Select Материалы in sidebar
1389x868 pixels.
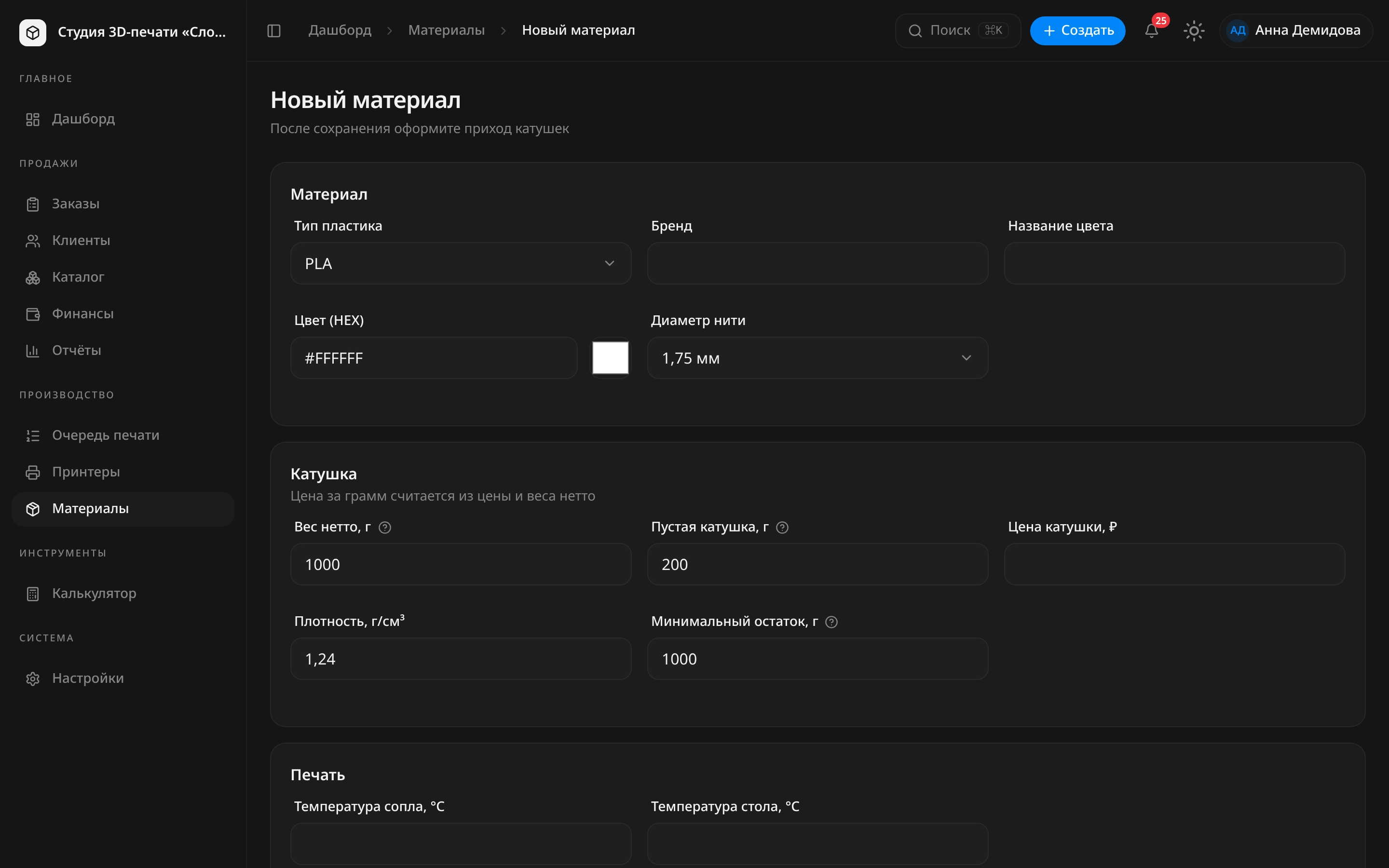[x=123, y=509]
